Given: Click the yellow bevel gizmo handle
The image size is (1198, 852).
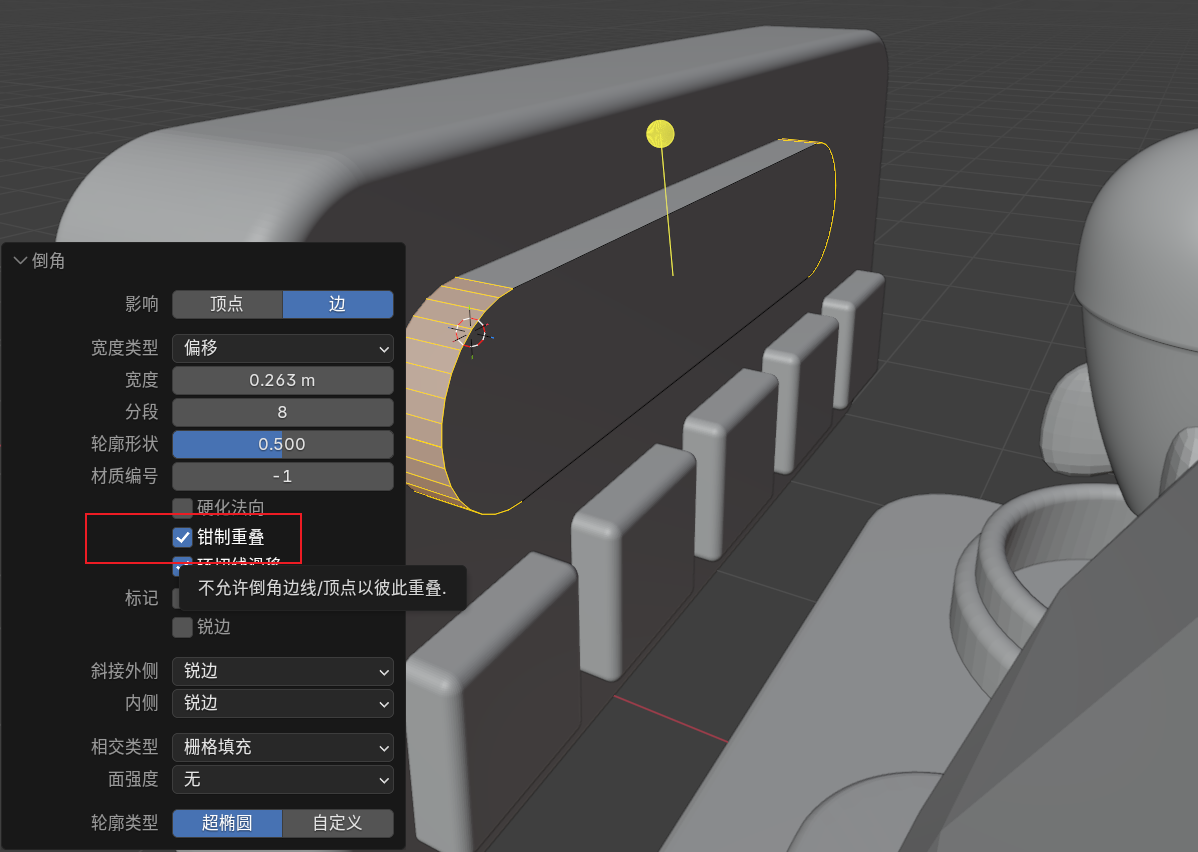Looking at the screenshot, I should point(660,134).
